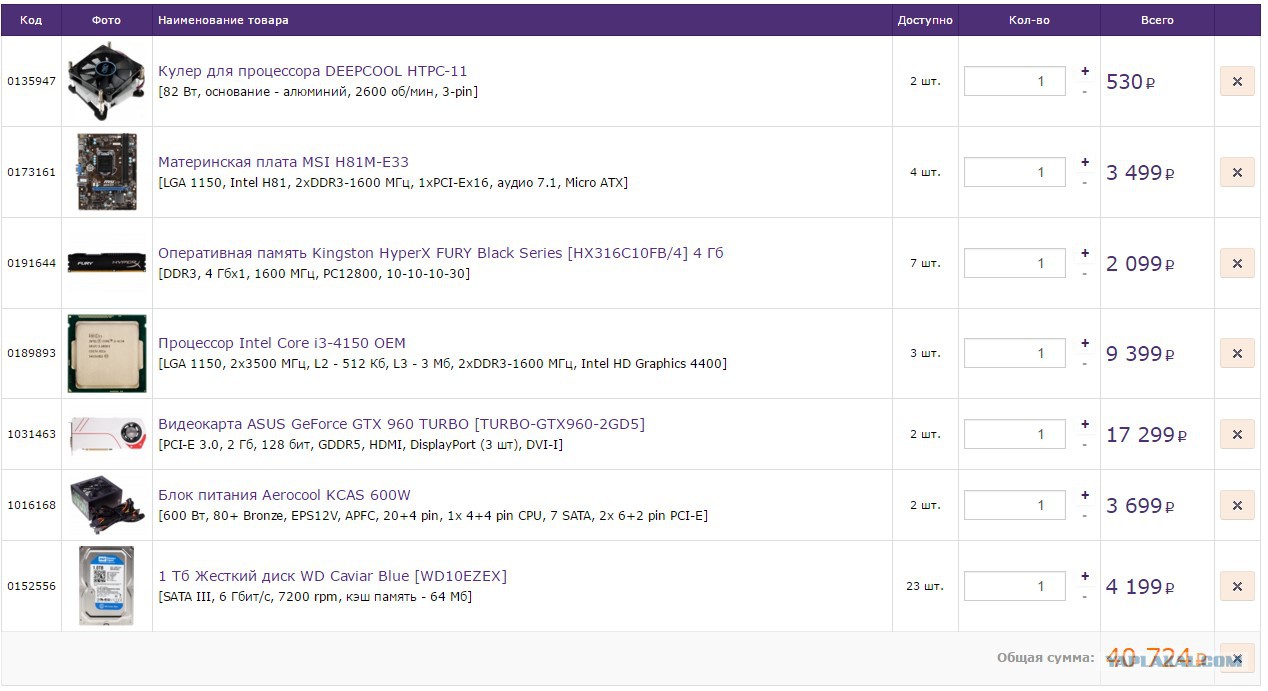
Task: Select product code 1016168
Action: tap(31, 505)
